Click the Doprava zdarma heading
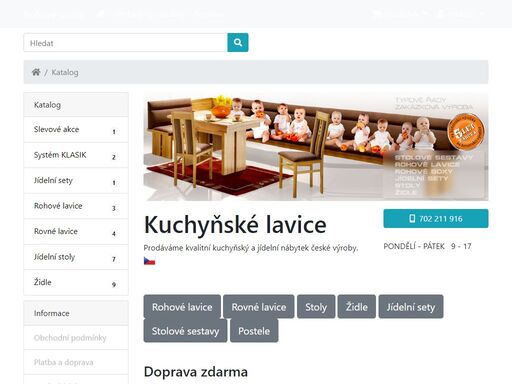This screenshot has height=384, width=512. 196,372
